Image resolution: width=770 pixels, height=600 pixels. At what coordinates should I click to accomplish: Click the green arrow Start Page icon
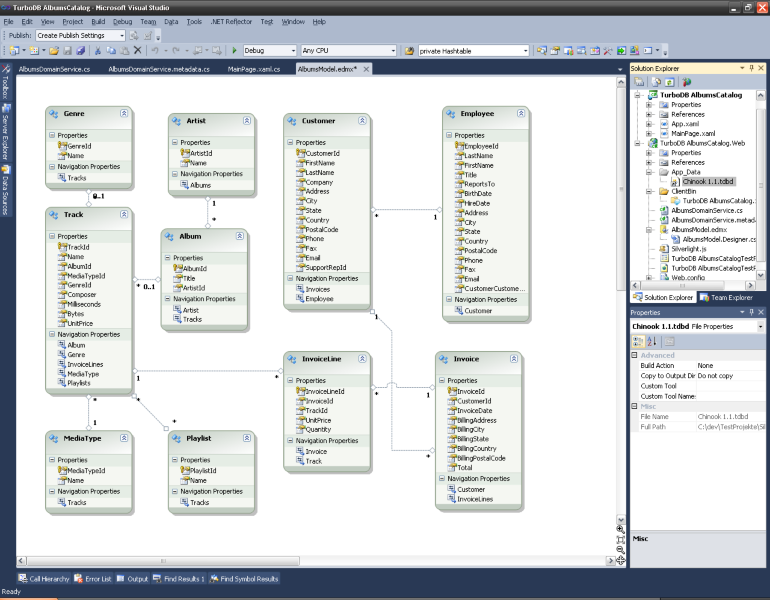pyautogui.click(x=621, y=51)
